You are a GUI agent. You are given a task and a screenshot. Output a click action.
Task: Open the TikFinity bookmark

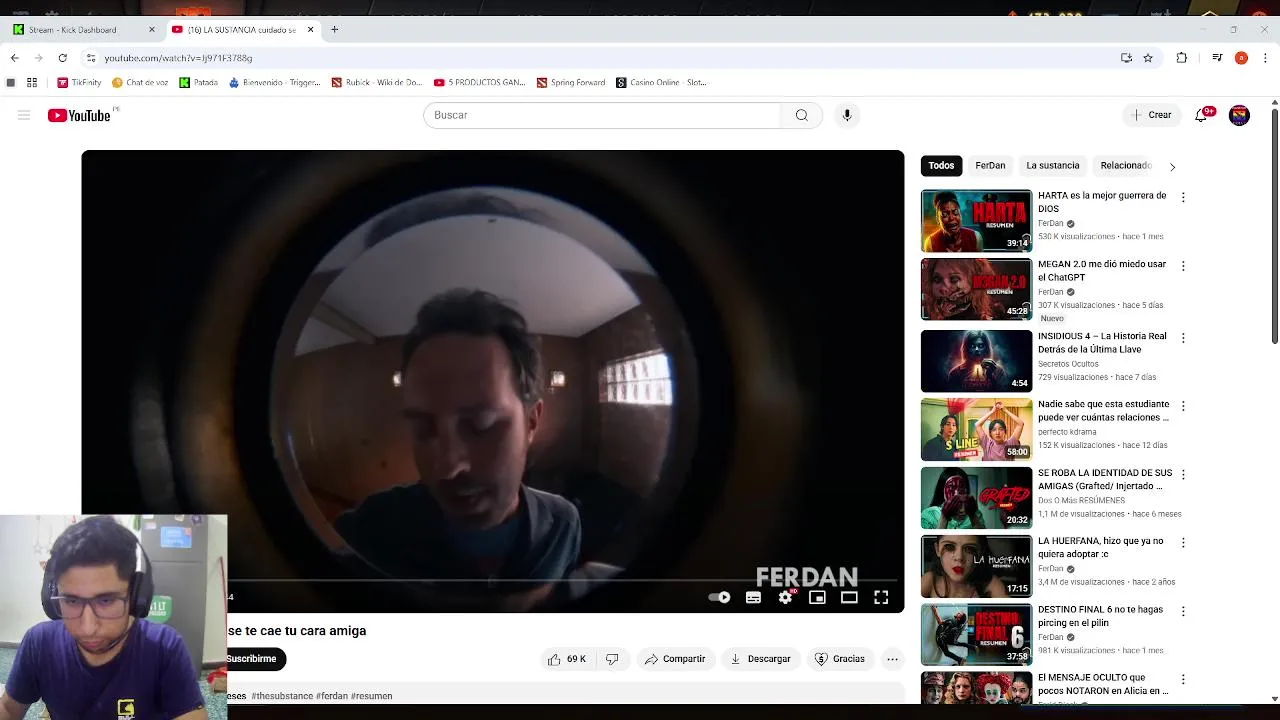click(79, 83)
